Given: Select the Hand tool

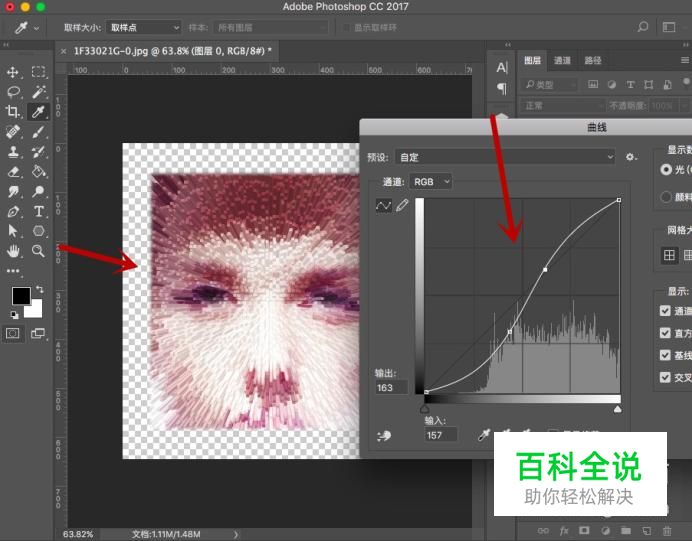Looking at the screenshot, I should [x=13, y=251].
